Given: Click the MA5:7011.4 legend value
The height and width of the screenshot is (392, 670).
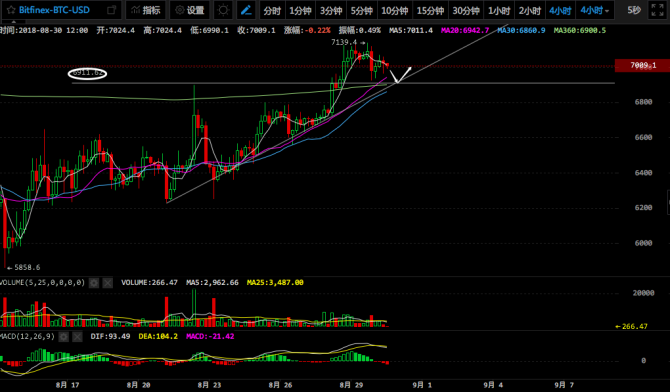Looking at the screenshot, I should pyautogui.click(x=411, y=30).
